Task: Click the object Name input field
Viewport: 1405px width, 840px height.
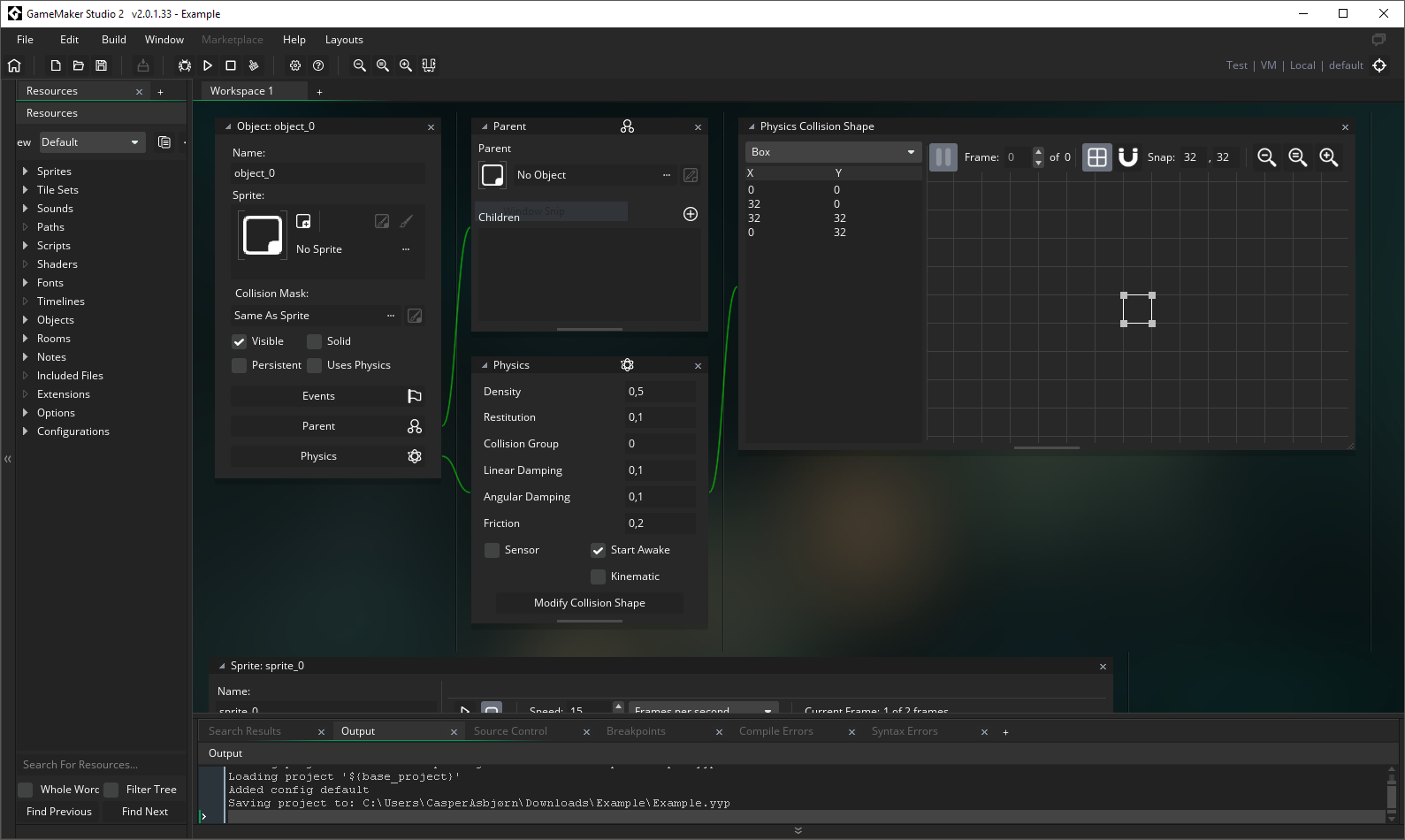Action: (328, 173)
